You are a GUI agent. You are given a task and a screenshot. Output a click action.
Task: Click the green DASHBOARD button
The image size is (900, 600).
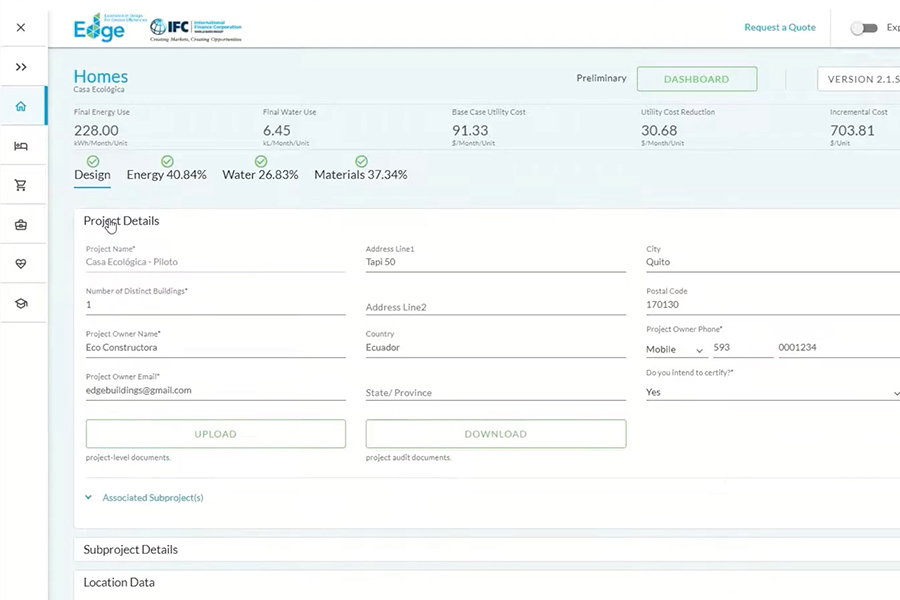(x=696, y=79)
